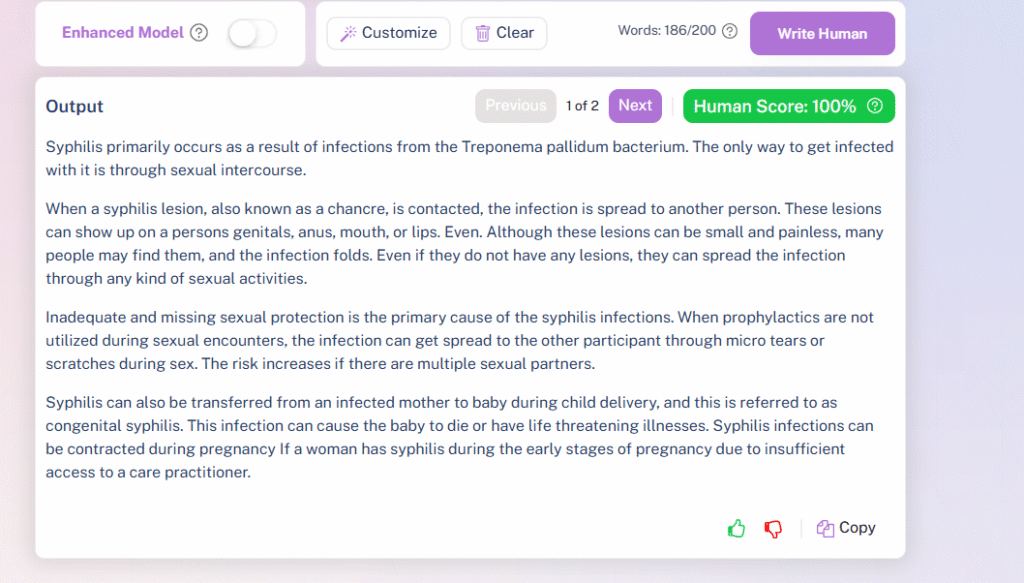
Task: Give the output a thumbs up
Action: [737, 529]
